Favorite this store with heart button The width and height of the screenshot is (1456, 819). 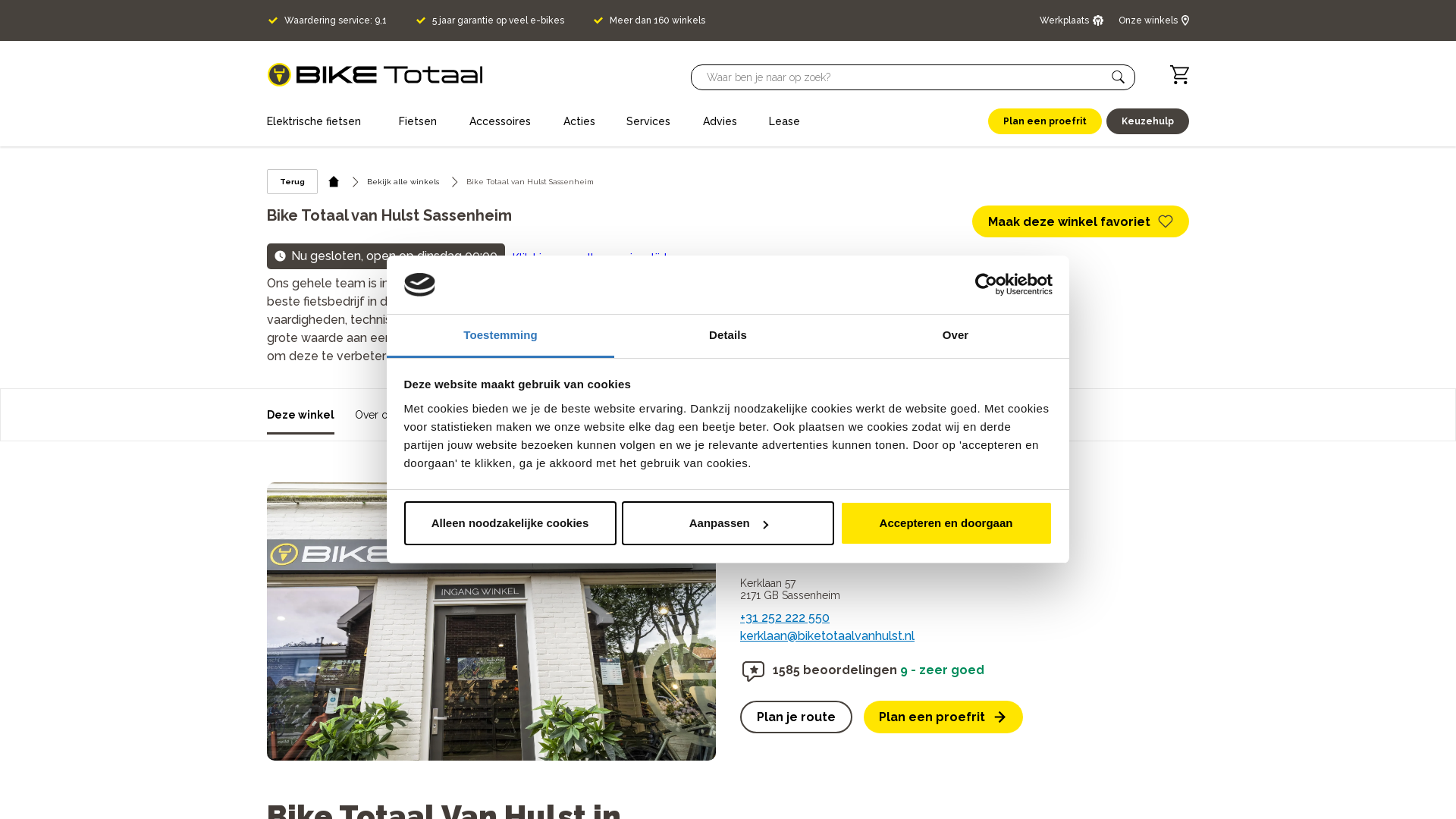click(x=1080, y=221)
